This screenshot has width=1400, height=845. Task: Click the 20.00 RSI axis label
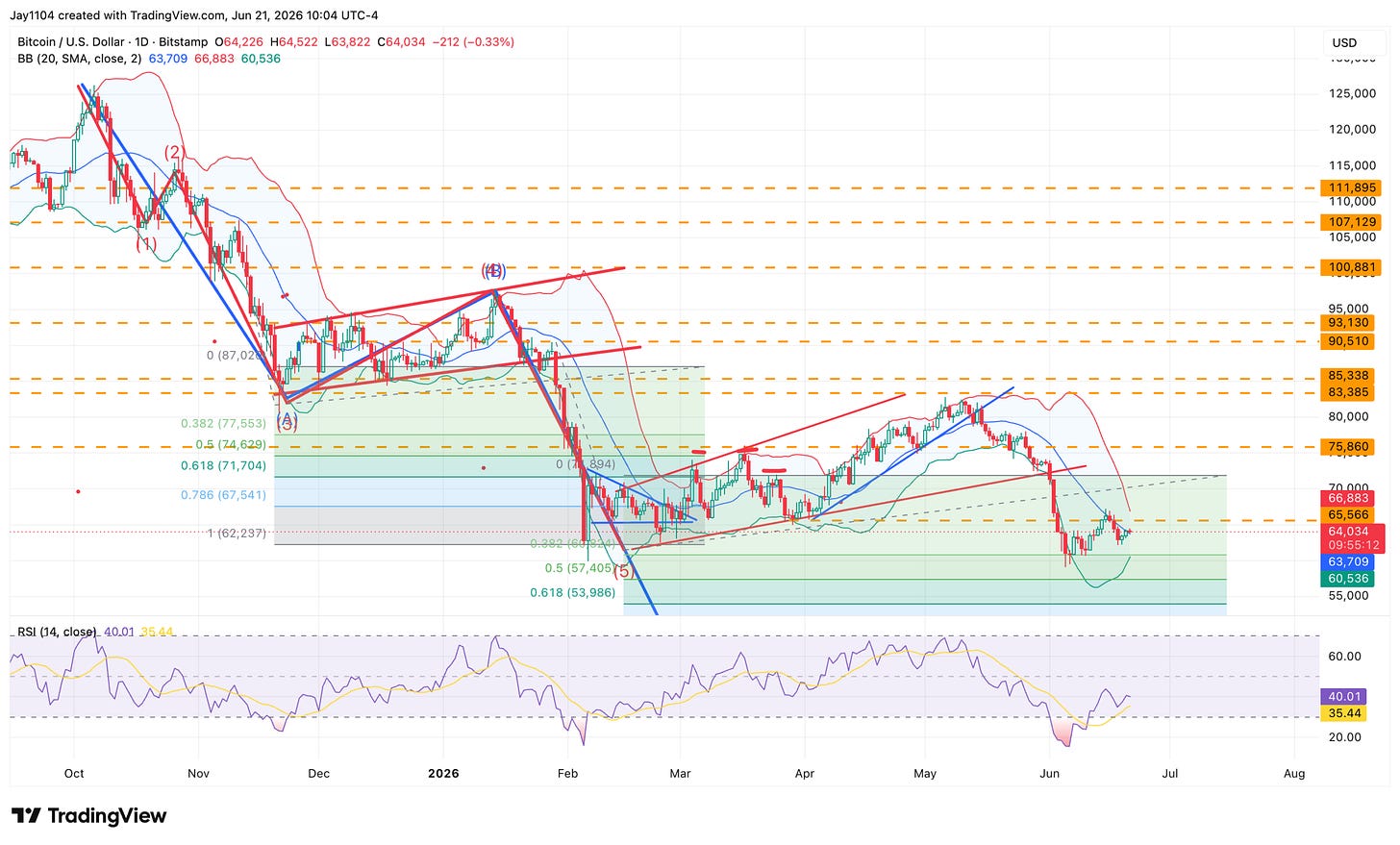click(1345, 737)
